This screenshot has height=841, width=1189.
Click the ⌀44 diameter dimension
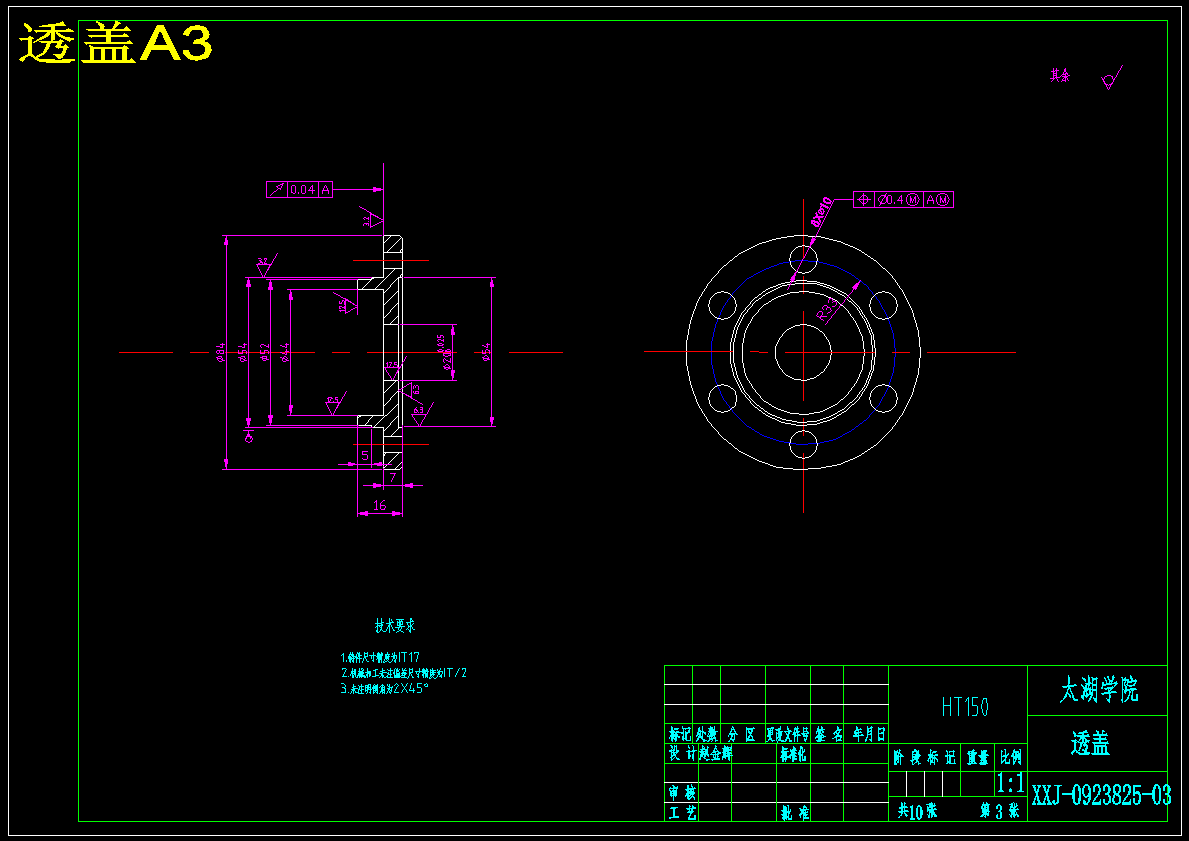point(285,353)
